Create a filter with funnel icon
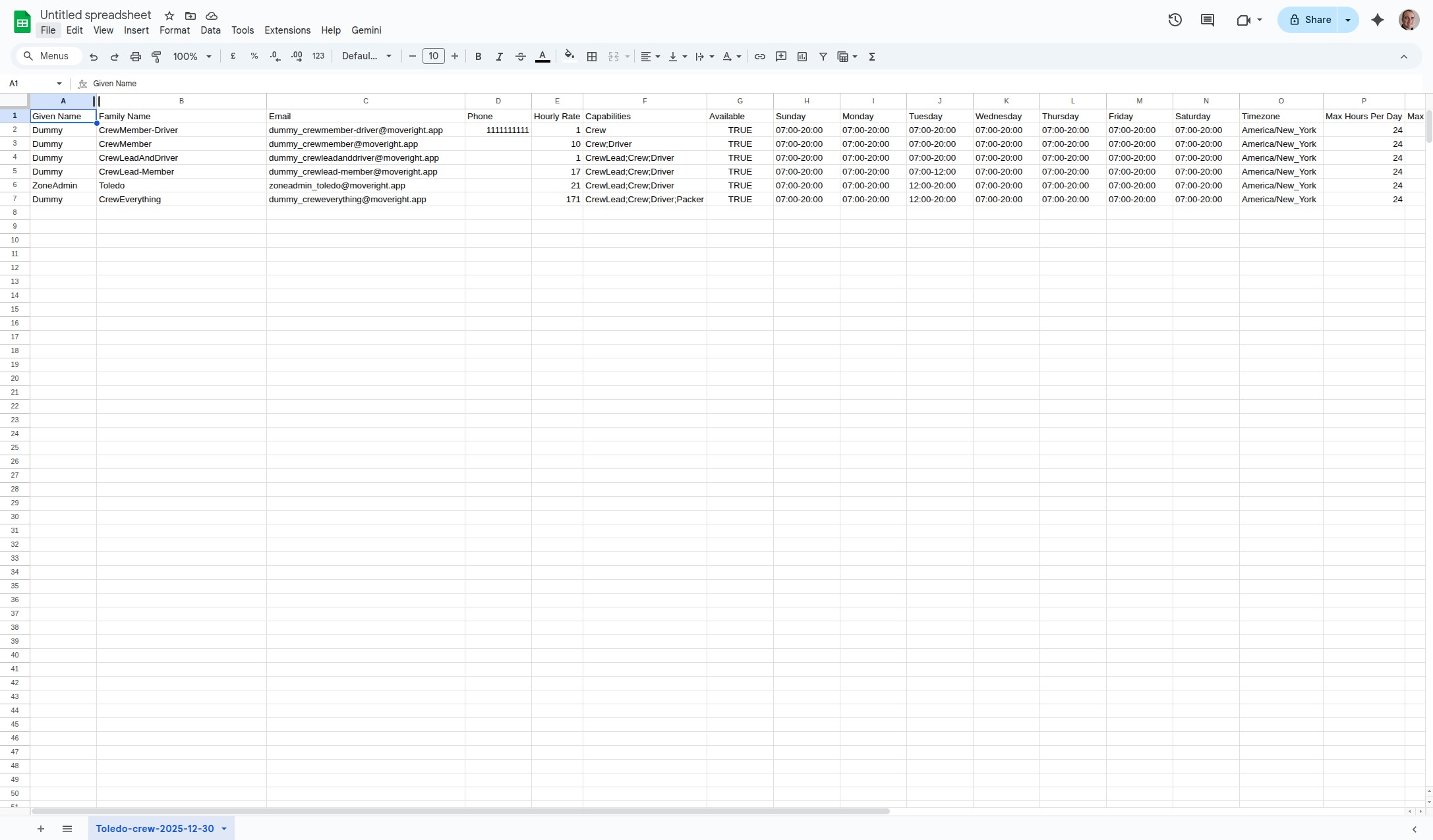Screen dimensions: 1433x840 coord(823,57)
